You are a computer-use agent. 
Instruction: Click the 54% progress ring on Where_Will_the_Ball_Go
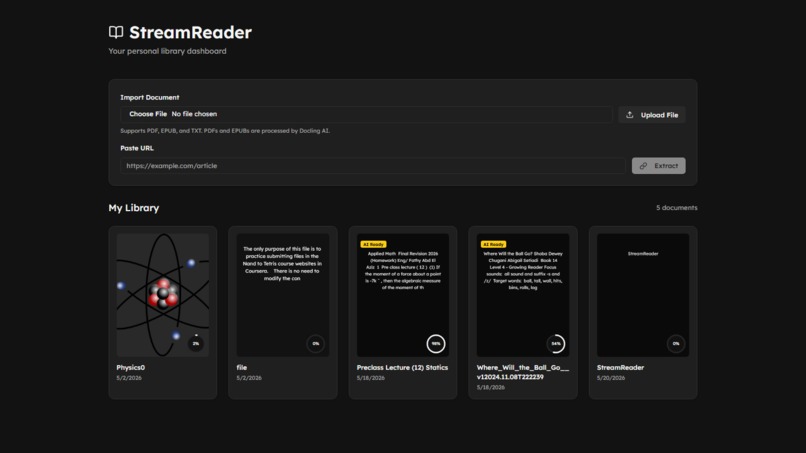pos(556,343)
